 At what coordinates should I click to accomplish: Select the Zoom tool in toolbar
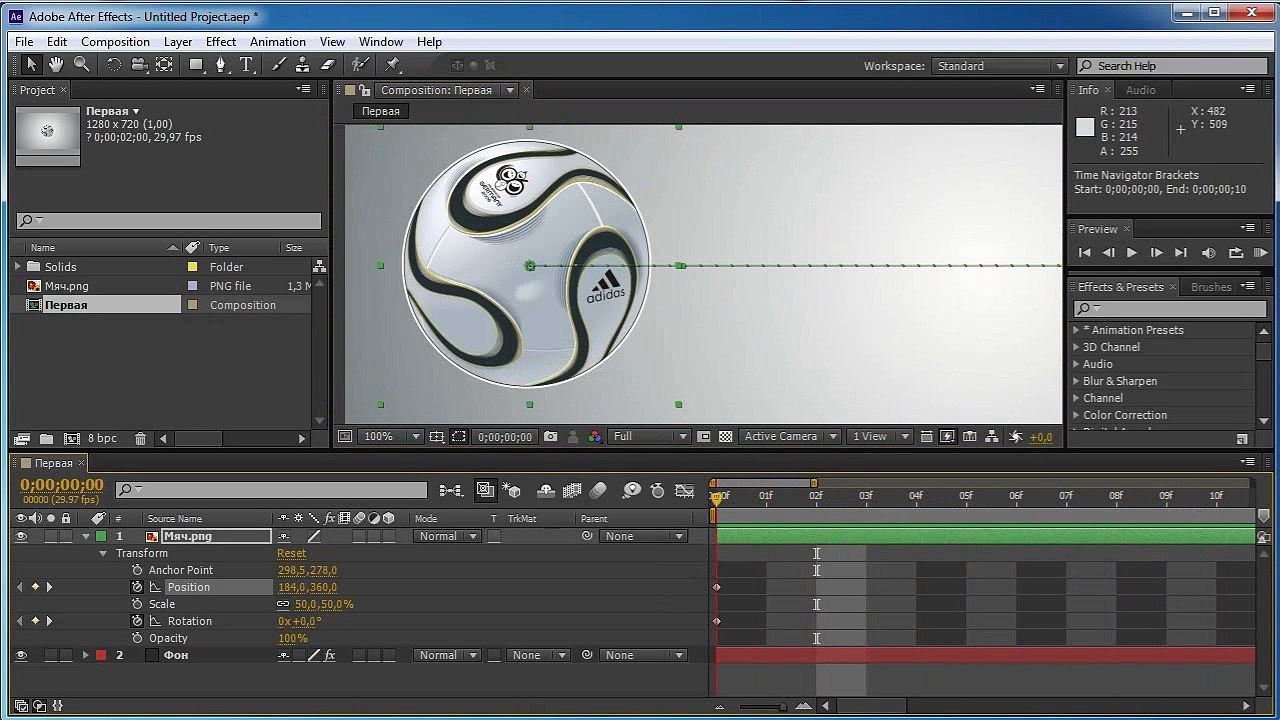[x=82, y=65]
